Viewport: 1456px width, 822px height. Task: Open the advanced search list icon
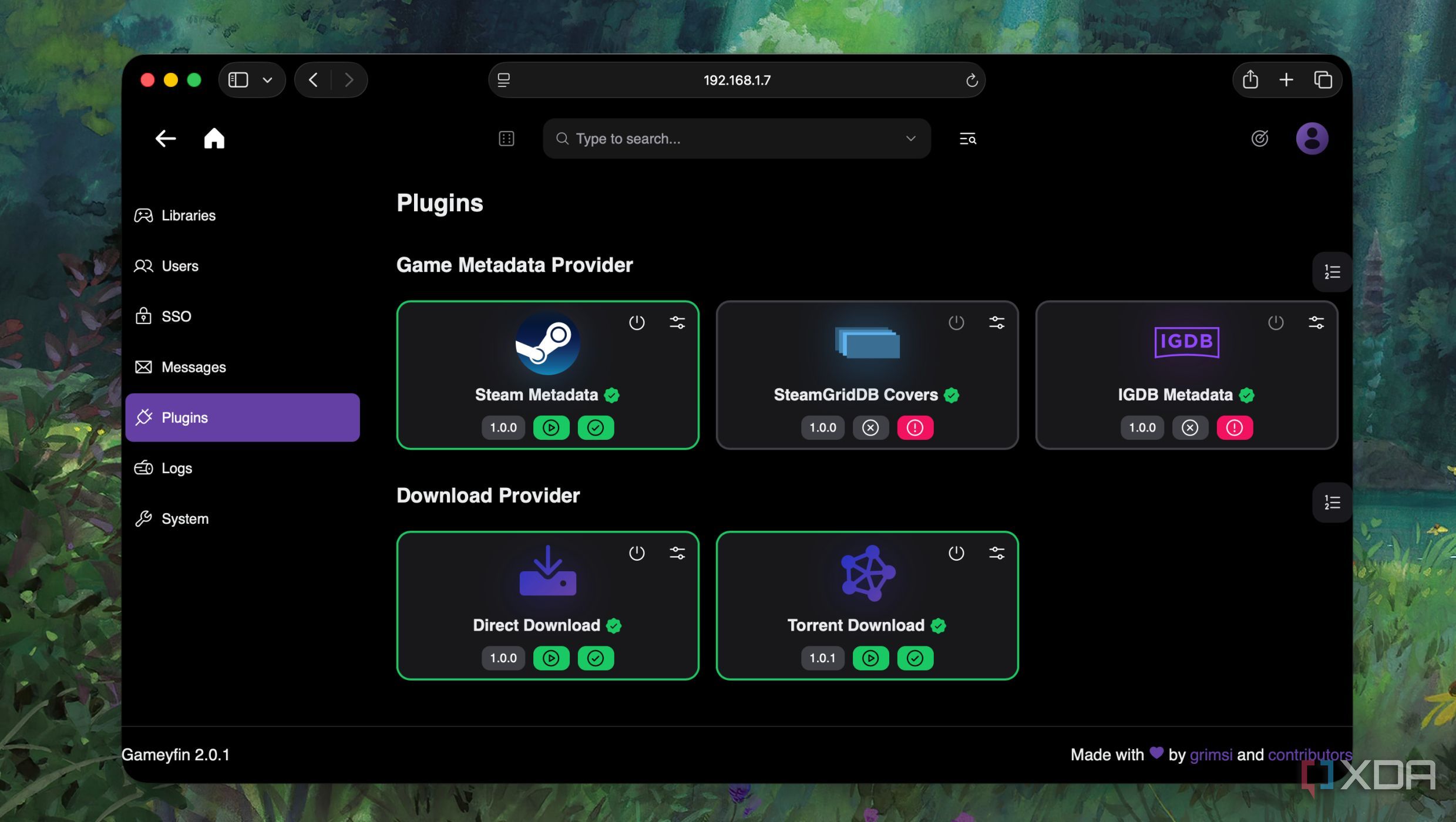click(x=967, y=139)
